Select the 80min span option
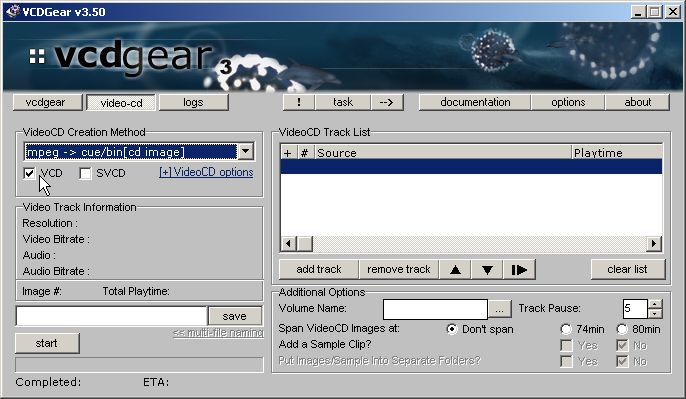The width and height of the screenshot is (686, 399). coord(622,329)
